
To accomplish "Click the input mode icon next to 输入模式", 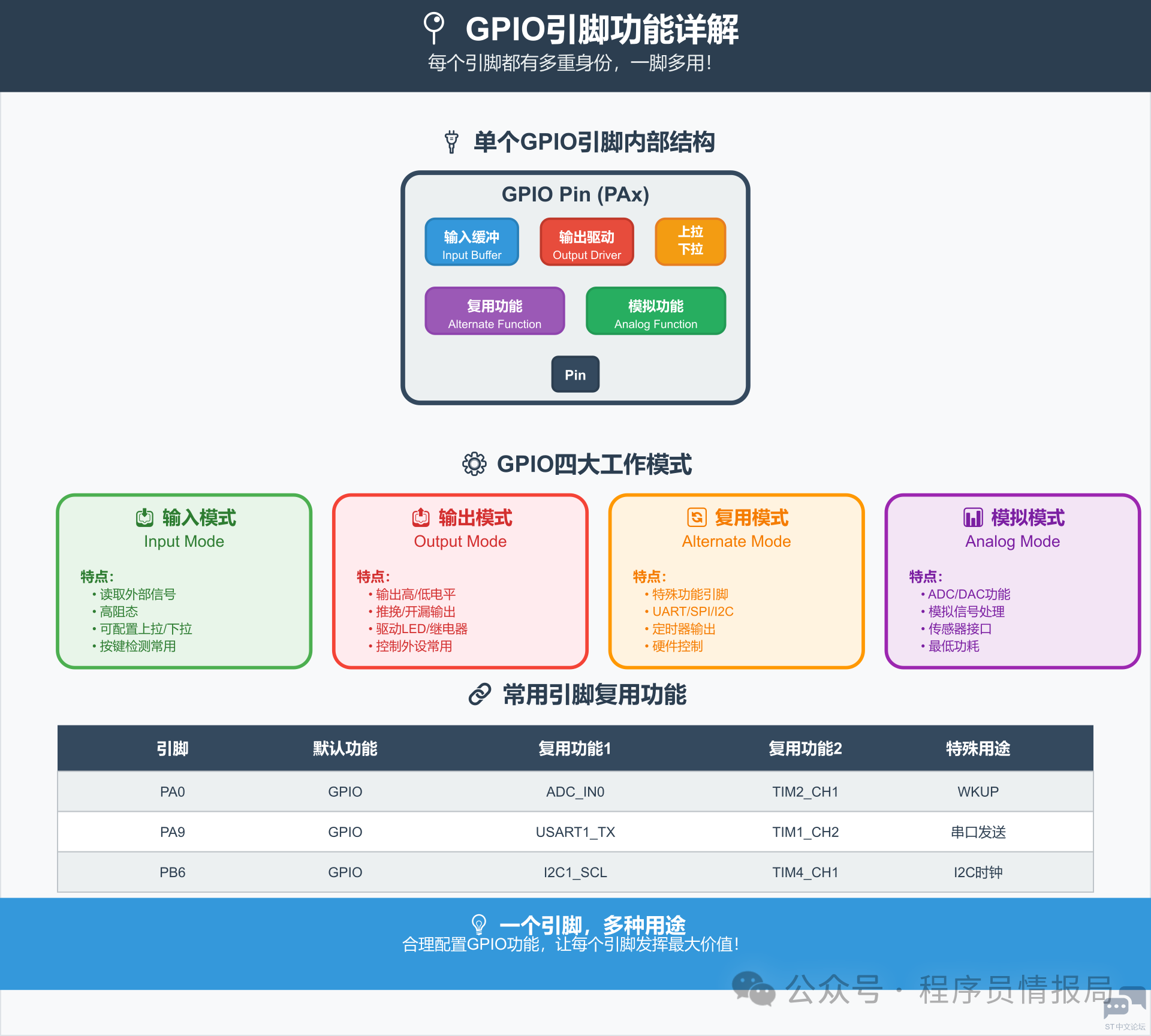I will (144, 517).
